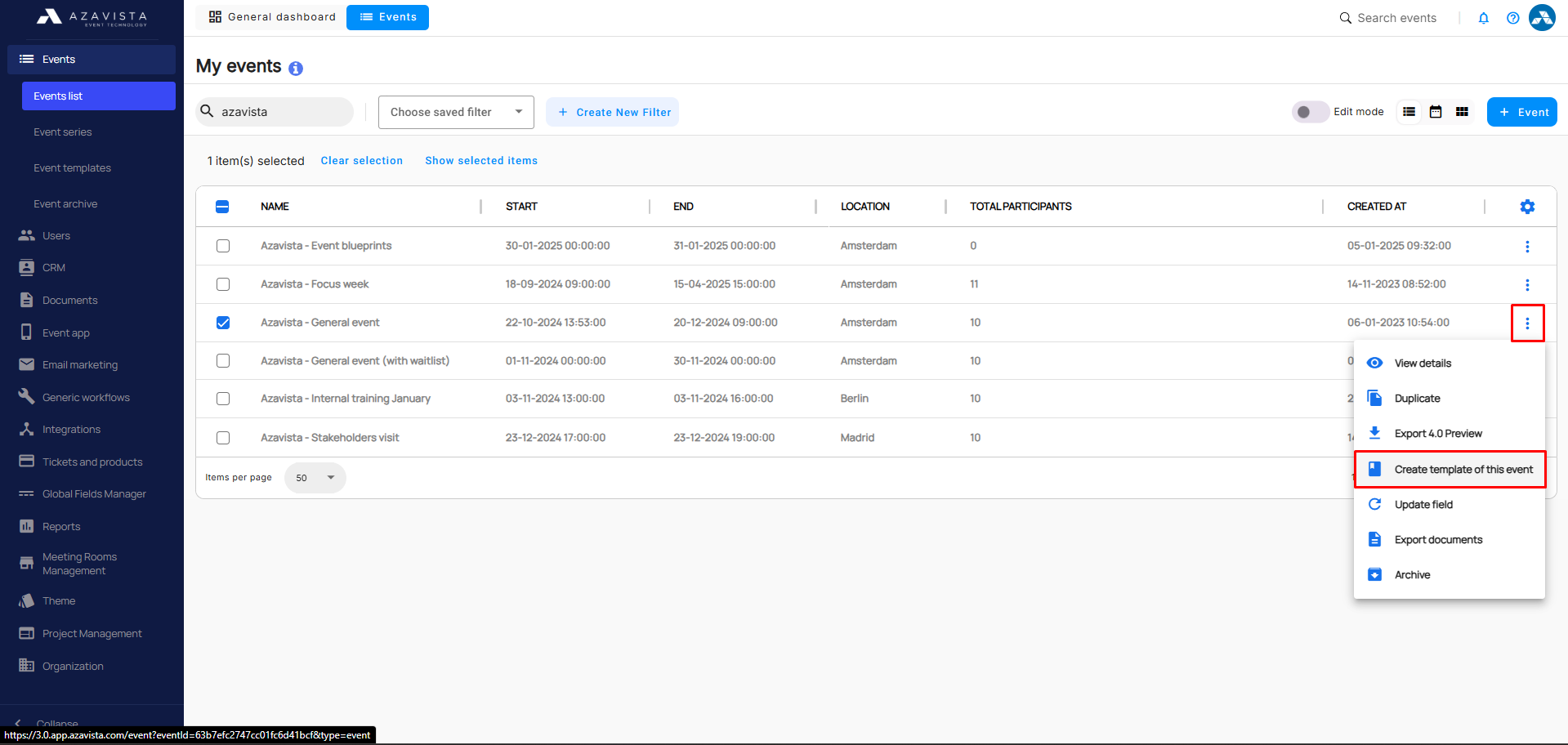Open actions menu for Focus week row

[1527, 285]
